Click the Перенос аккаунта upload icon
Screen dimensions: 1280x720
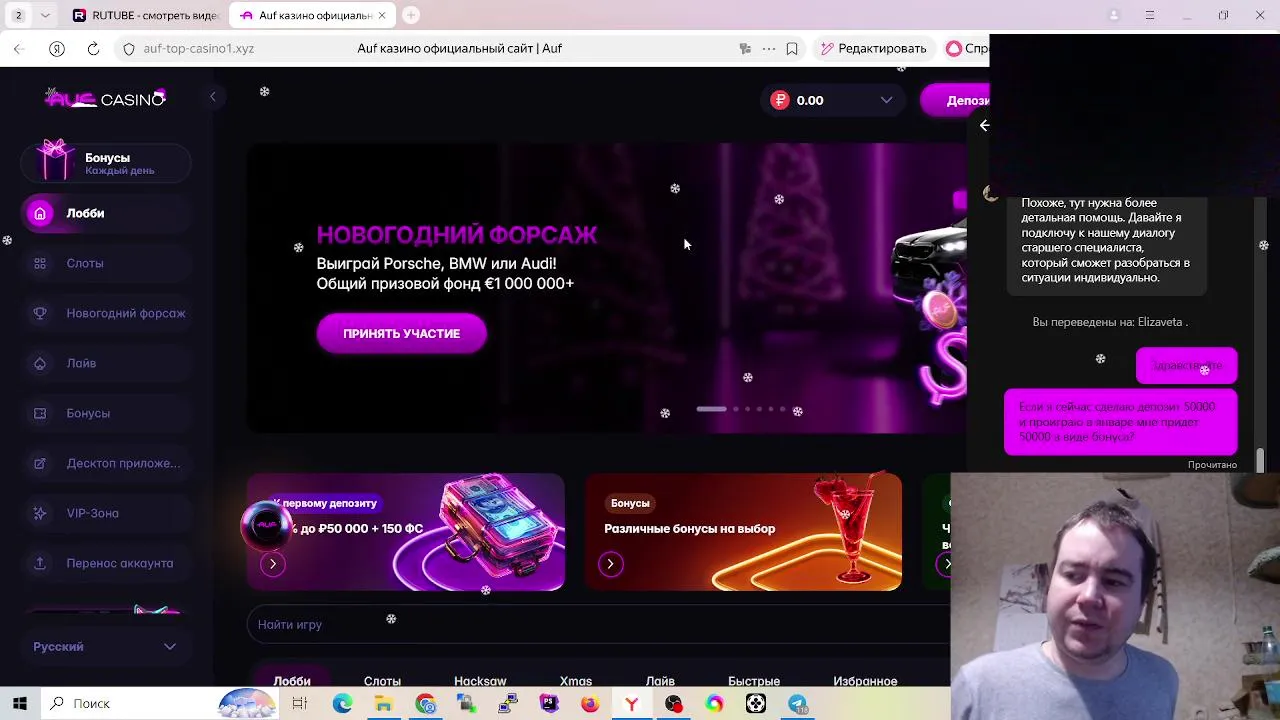coord(40,563)
